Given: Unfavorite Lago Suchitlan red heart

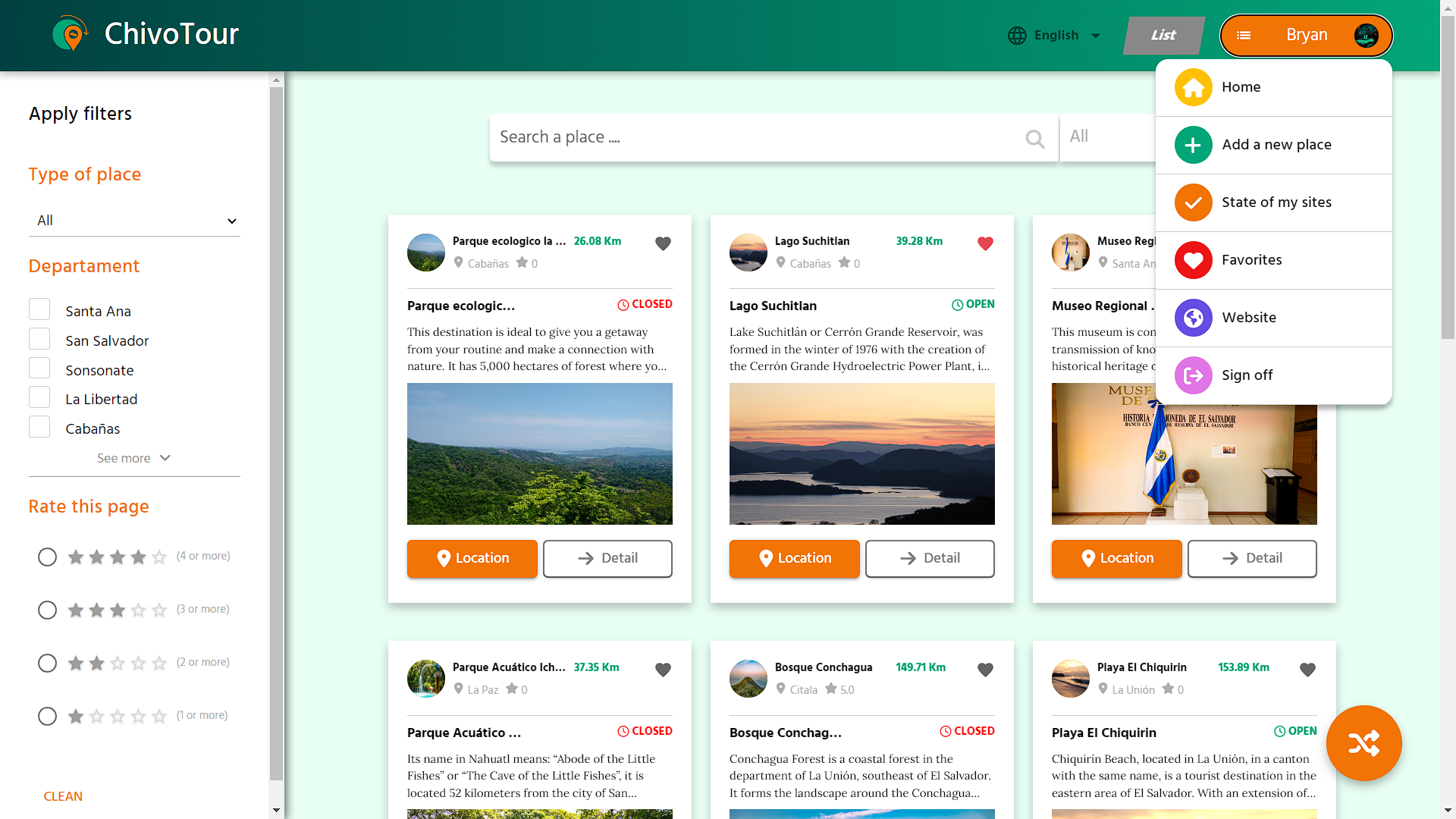Looking at the screenshot, I should [x=985, y=243].
